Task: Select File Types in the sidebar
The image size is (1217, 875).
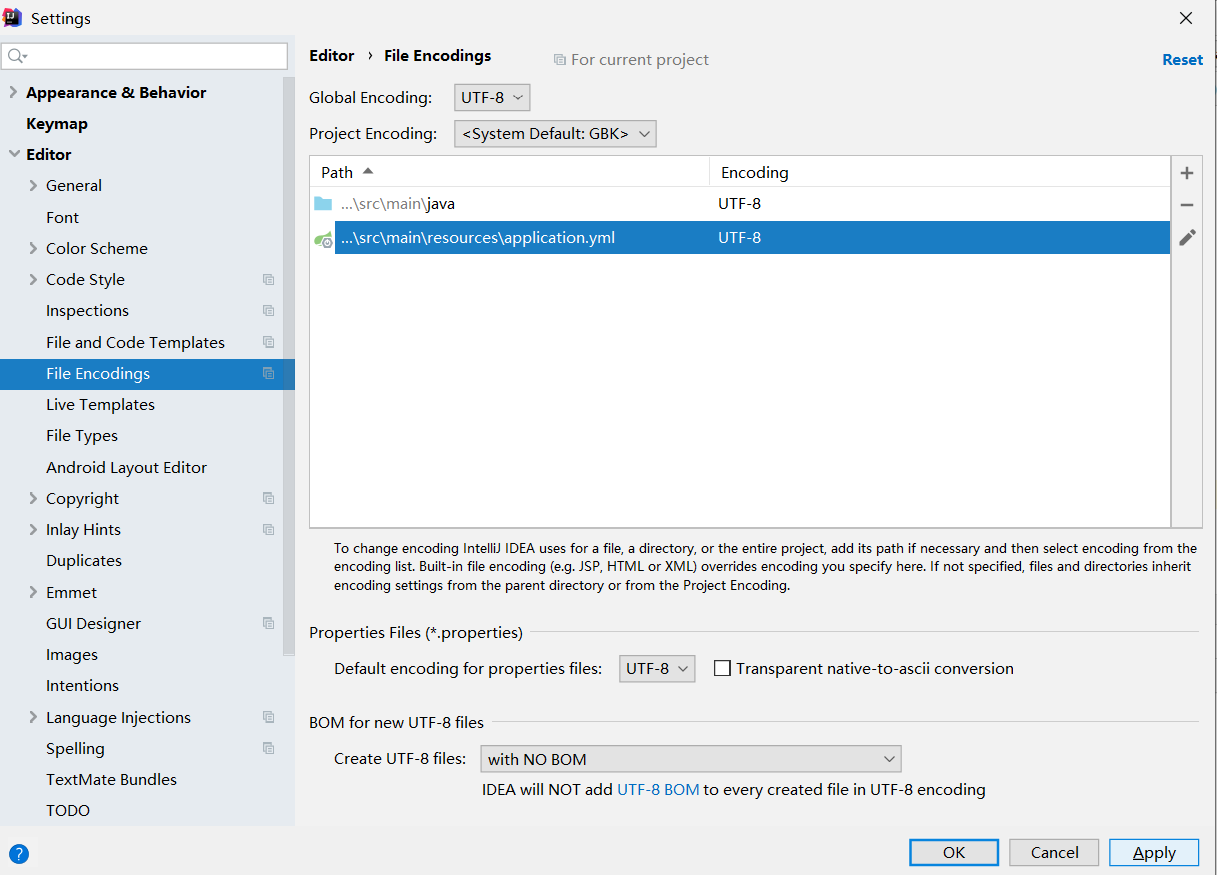Action: (83, 435)
